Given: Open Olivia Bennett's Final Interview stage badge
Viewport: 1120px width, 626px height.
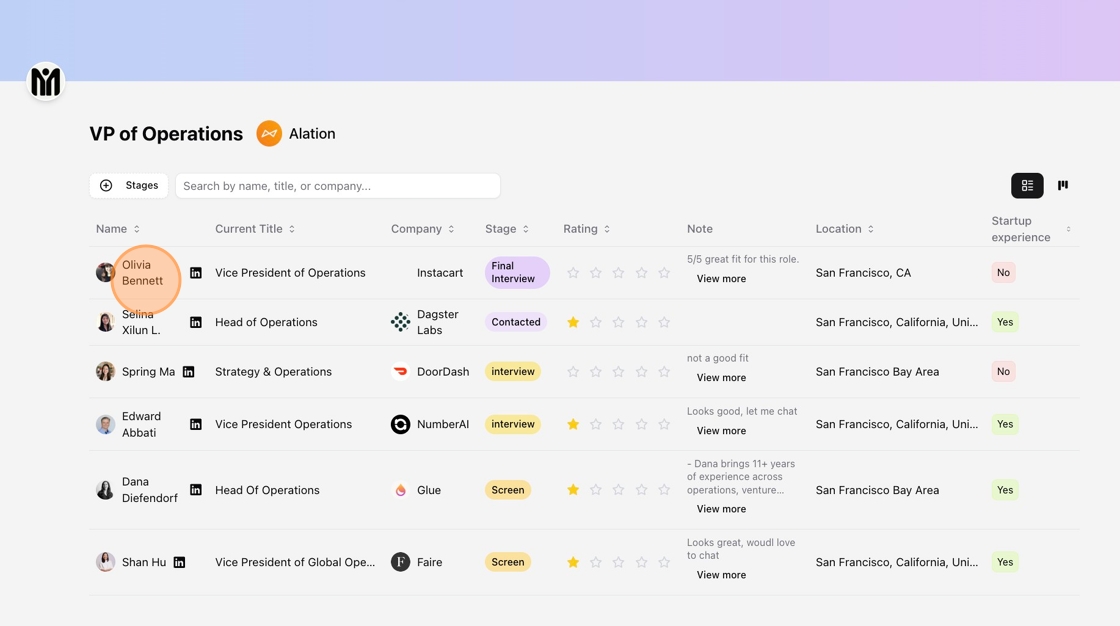Looking at the screenshot, I should pos(517,272).
